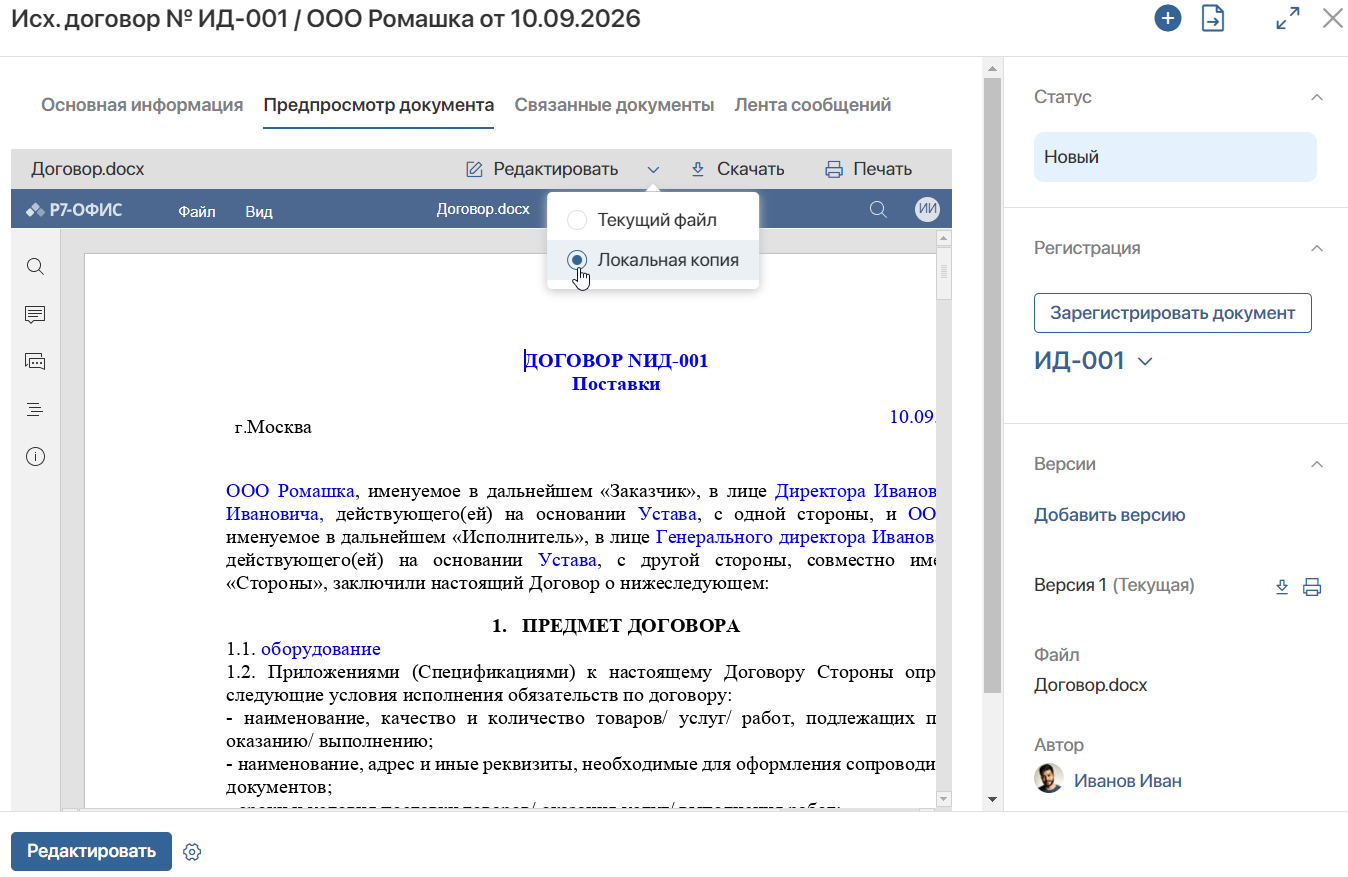The image size is (1348, 877).
Task: Collapse the Версии section
Action: 1317,464
